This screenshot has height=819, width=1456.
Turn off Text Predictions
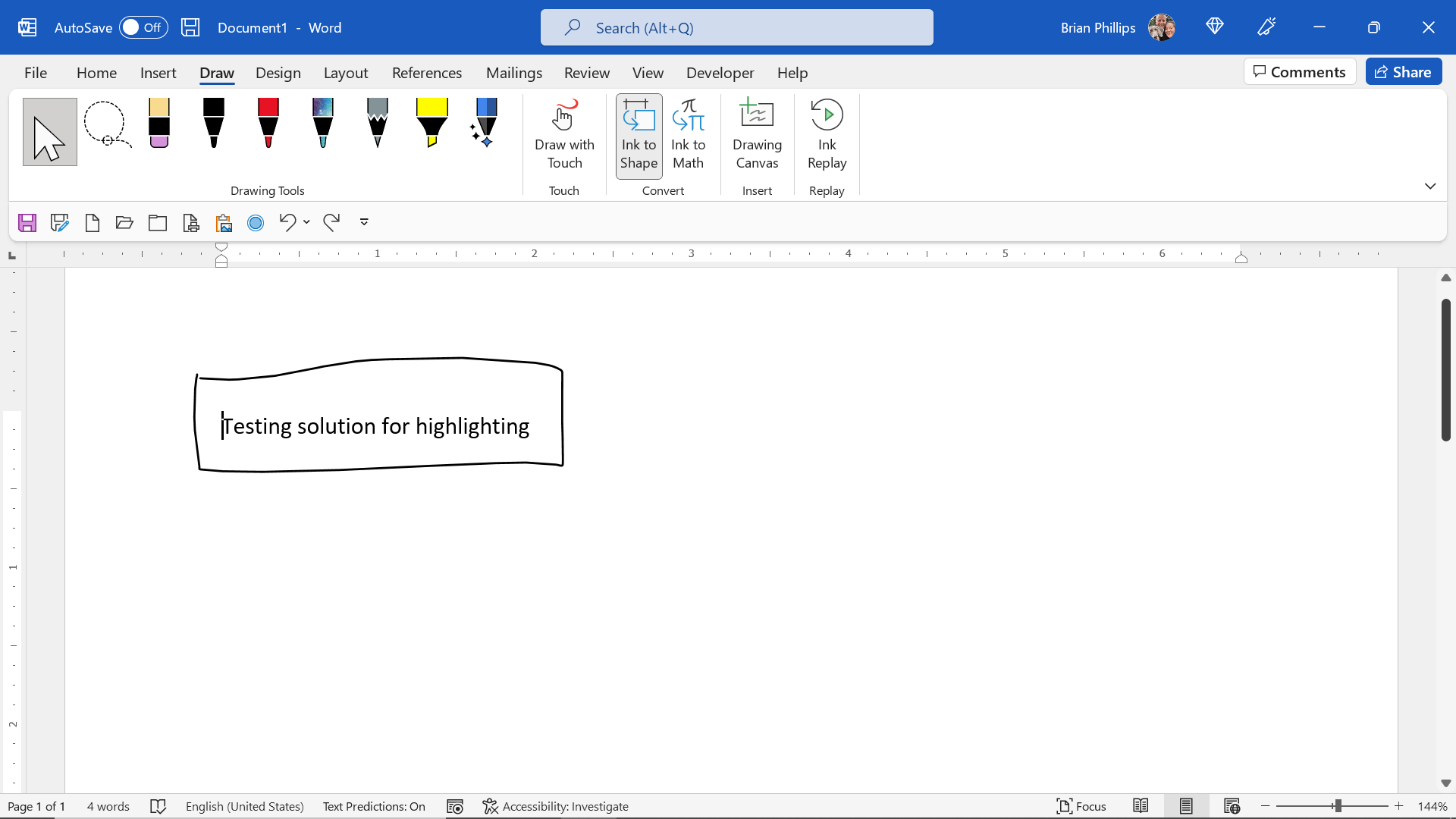(x=374, y=806)
